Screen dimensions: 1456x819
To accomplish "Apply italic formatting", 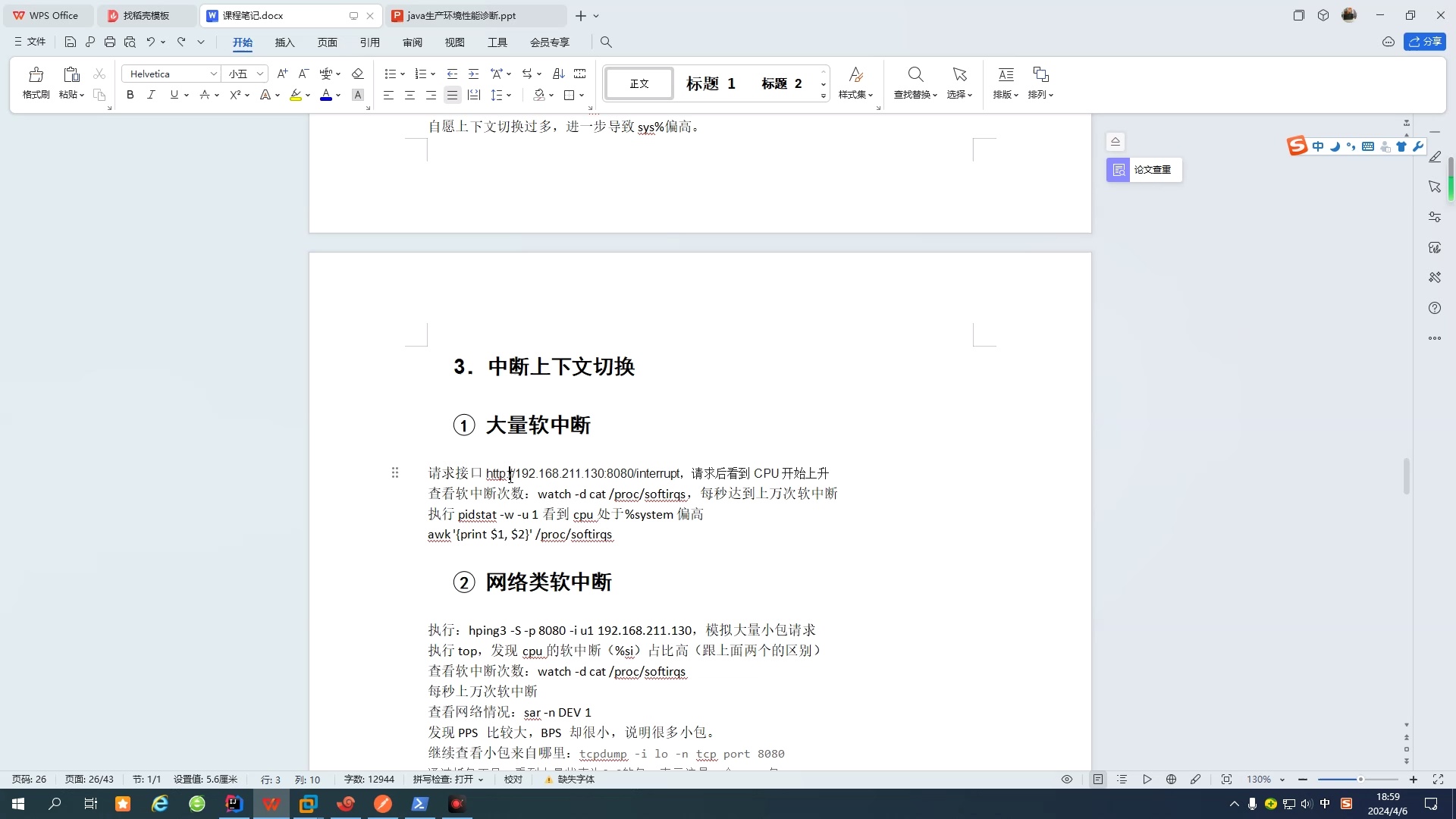I will coord(151,95).
